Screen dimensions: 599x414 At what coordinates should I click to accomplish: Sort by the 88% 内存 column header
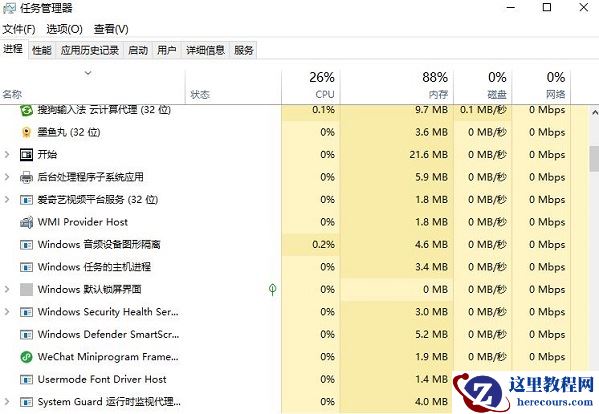pos(397,86)
